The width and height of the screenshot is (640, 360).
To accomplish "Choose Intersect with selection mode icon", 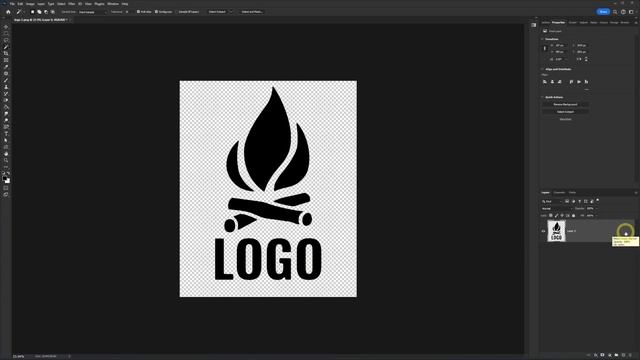I will (52, 12).
